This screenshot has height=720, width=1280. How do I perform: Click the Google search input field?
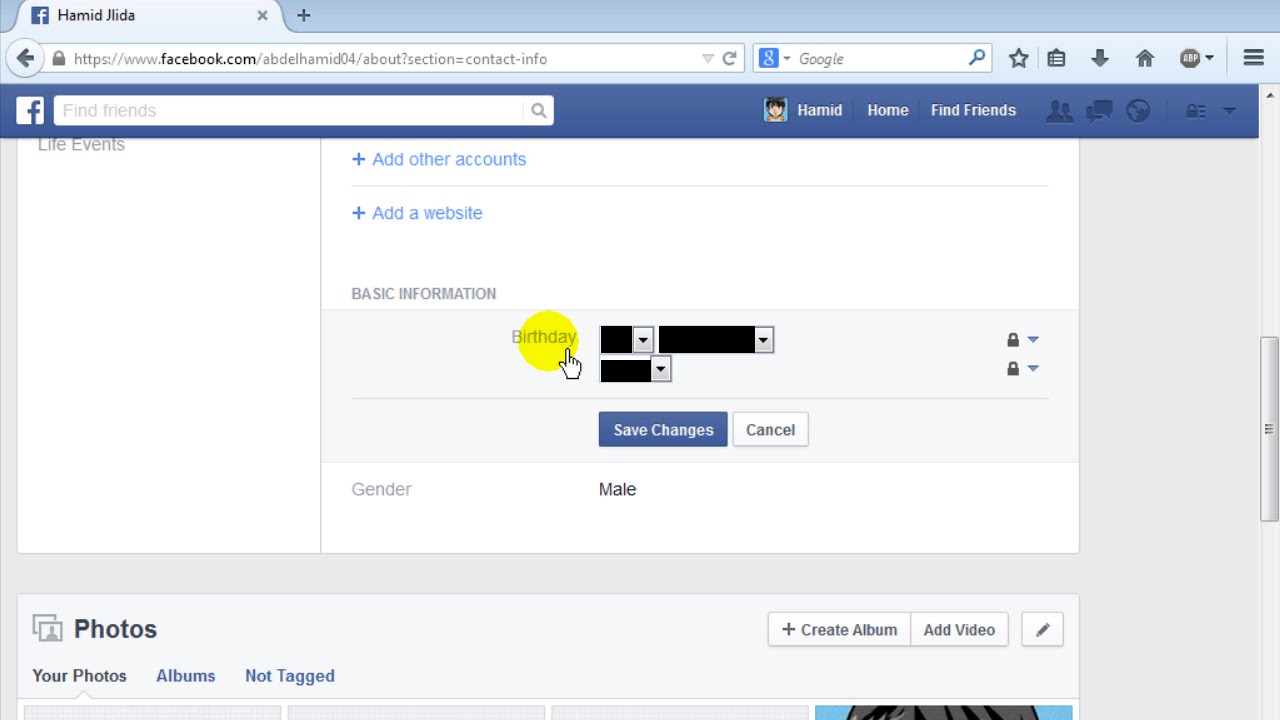click(880, 59)
